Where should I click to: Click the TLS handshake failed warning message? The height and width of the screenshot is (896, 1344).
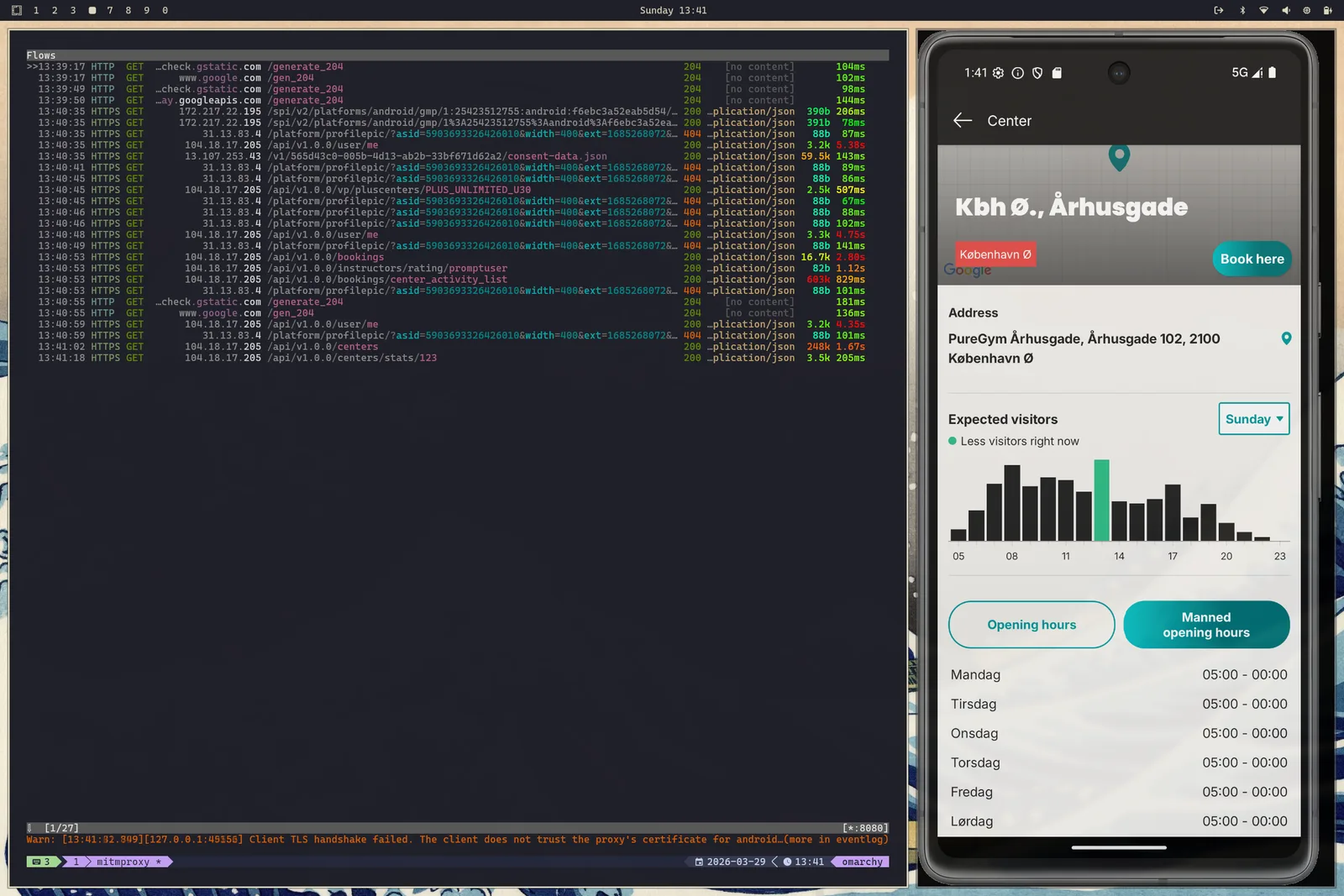457,840
